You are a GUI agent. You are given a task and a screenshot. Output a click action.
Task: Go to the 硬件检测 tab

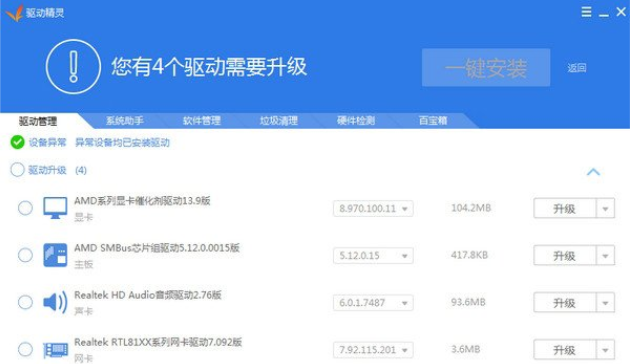pos(356,121)
